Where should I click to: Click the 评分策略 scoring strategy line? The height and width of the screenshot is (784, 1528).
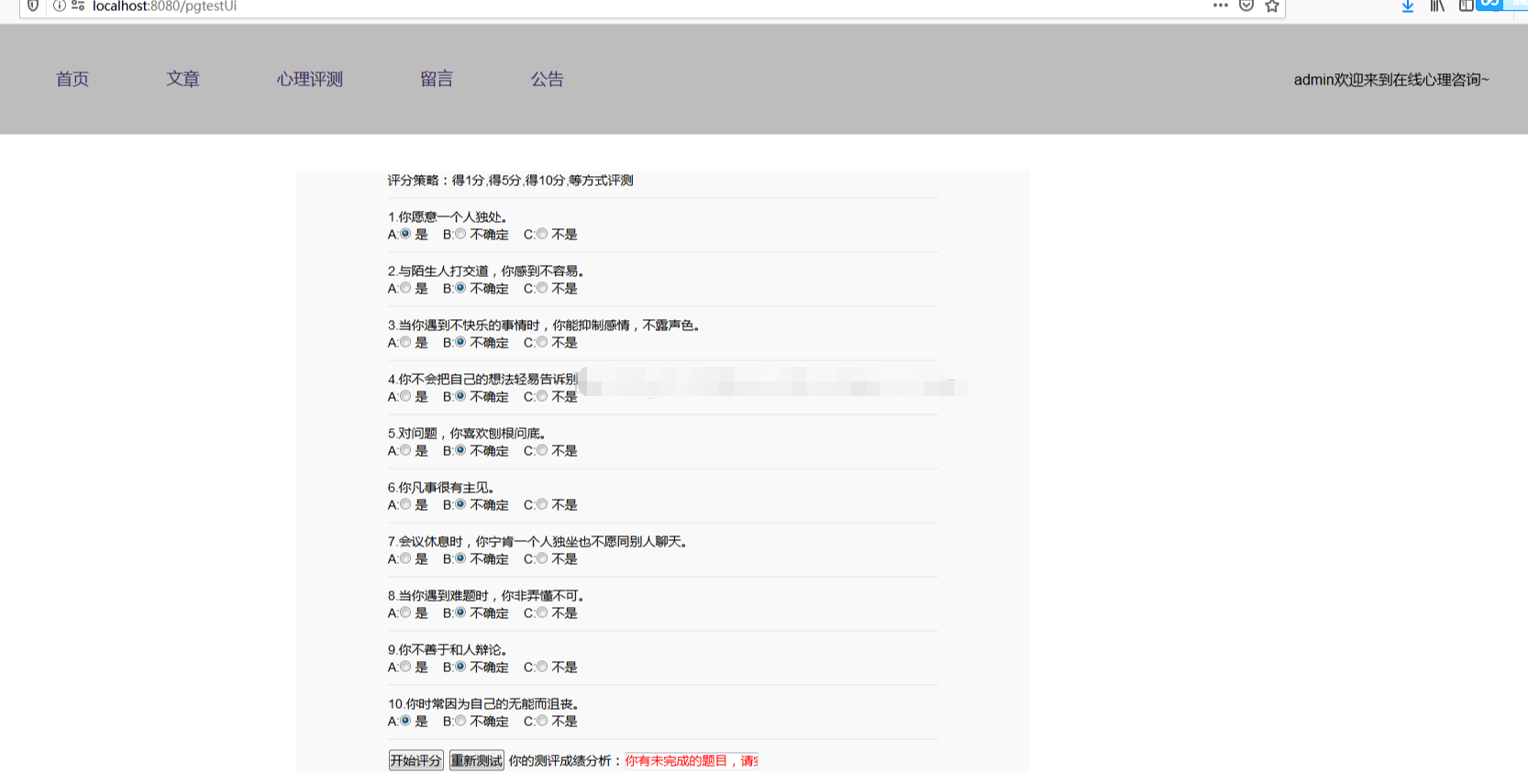click(x=510, y=181)
